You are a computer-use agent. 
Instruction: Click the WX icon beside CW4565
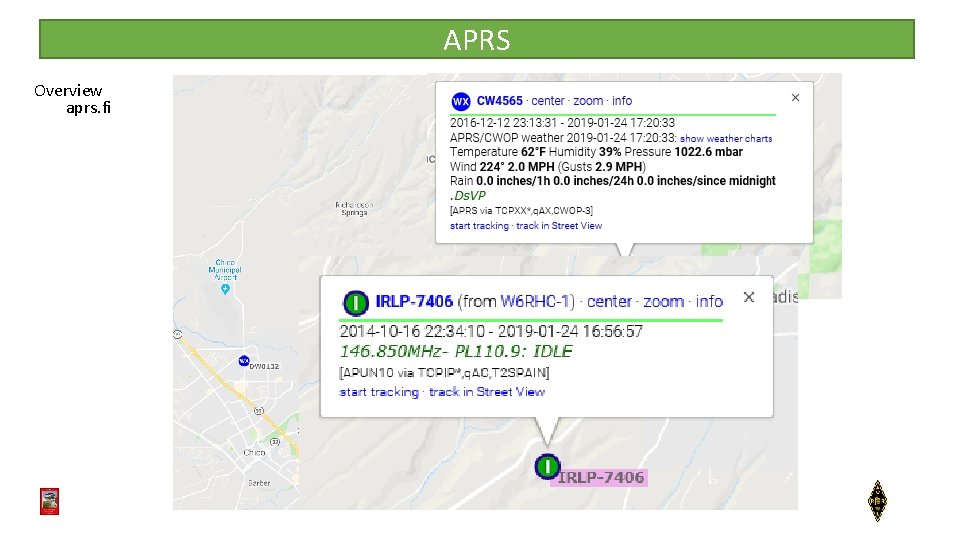click(x=460, y=101)
